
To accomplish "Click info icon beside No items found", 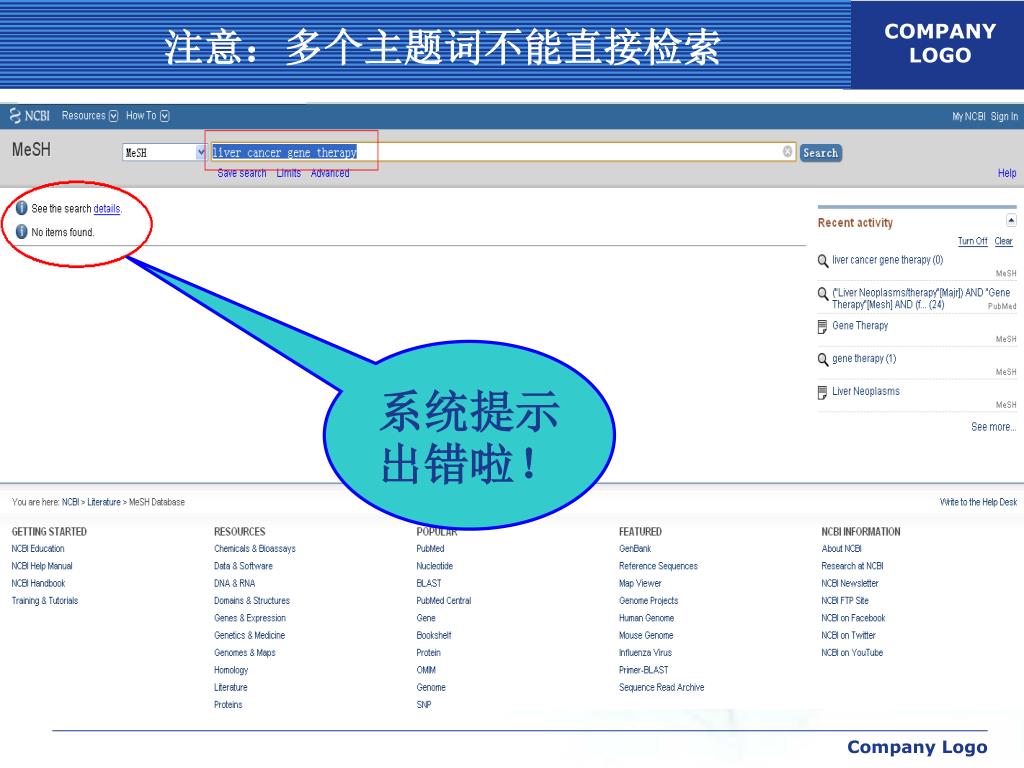I will 22,232.
